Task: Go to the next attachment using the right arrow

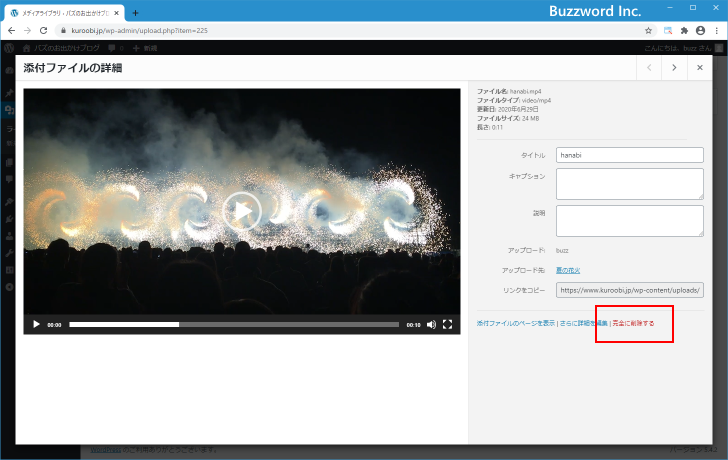Action: [x=674, y=68]
